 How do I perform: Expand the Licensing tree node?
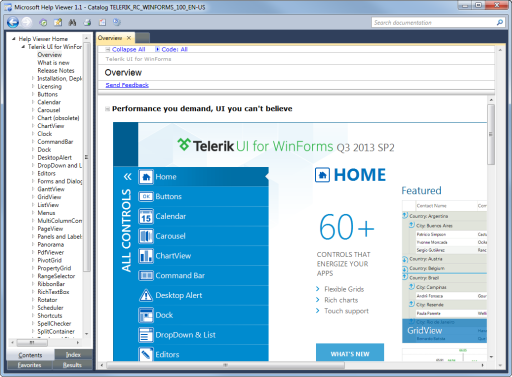(x=33, y=86)
